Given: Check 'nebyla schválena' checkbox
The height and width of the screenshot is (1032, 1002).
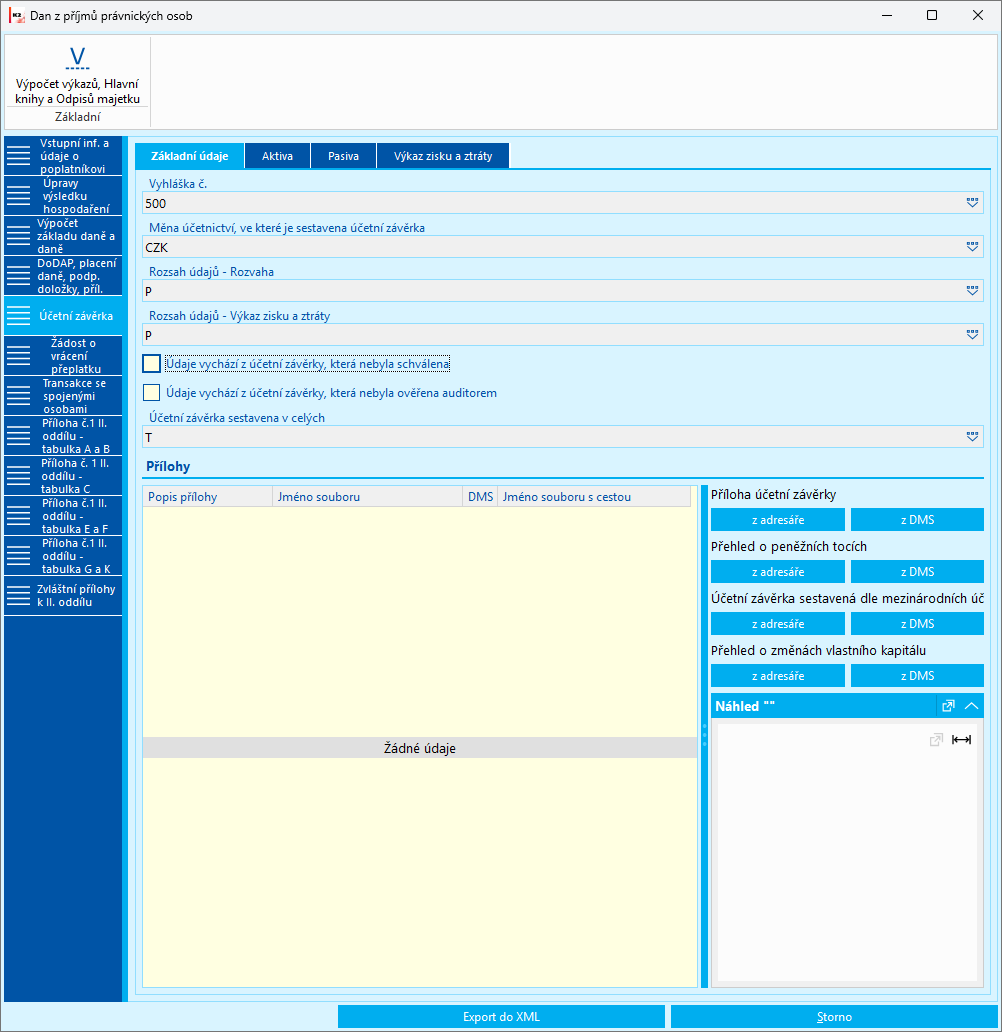Looking at the screenshot, I should pyautogui.click(x=151, y=364).
